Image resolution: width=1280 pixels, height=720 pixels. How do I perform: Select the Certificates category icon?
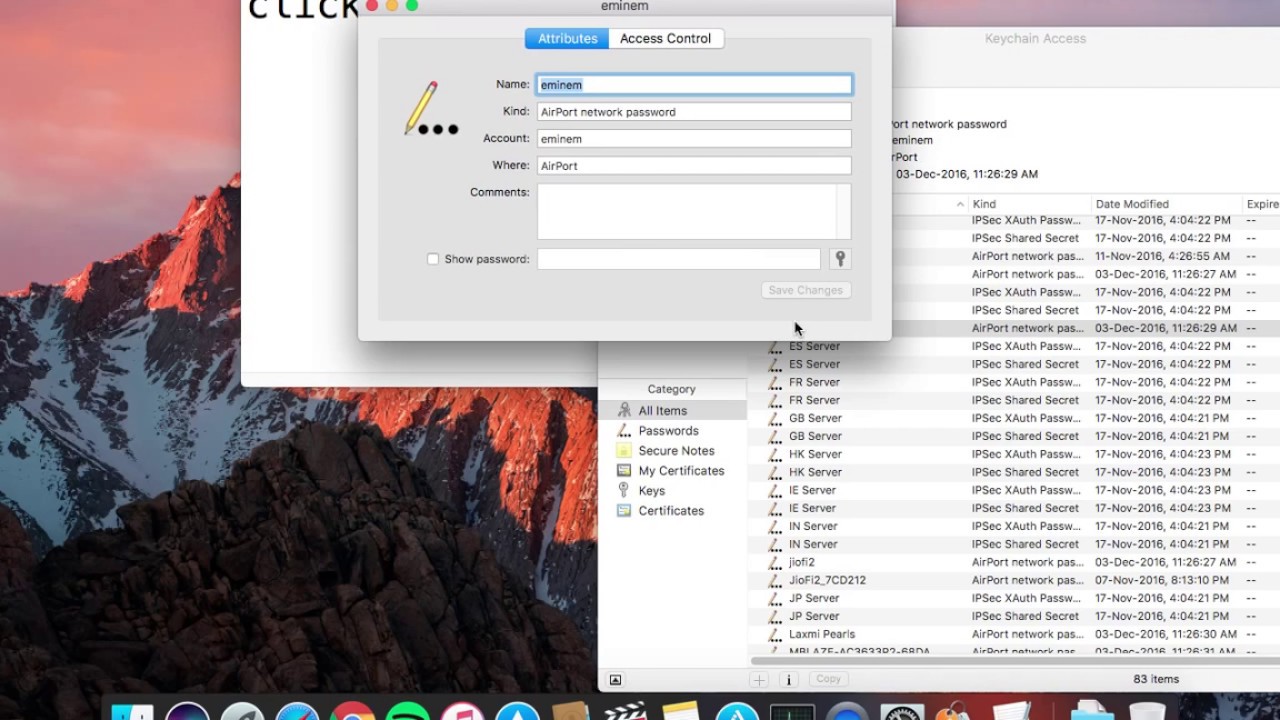[x=624, y=511]
